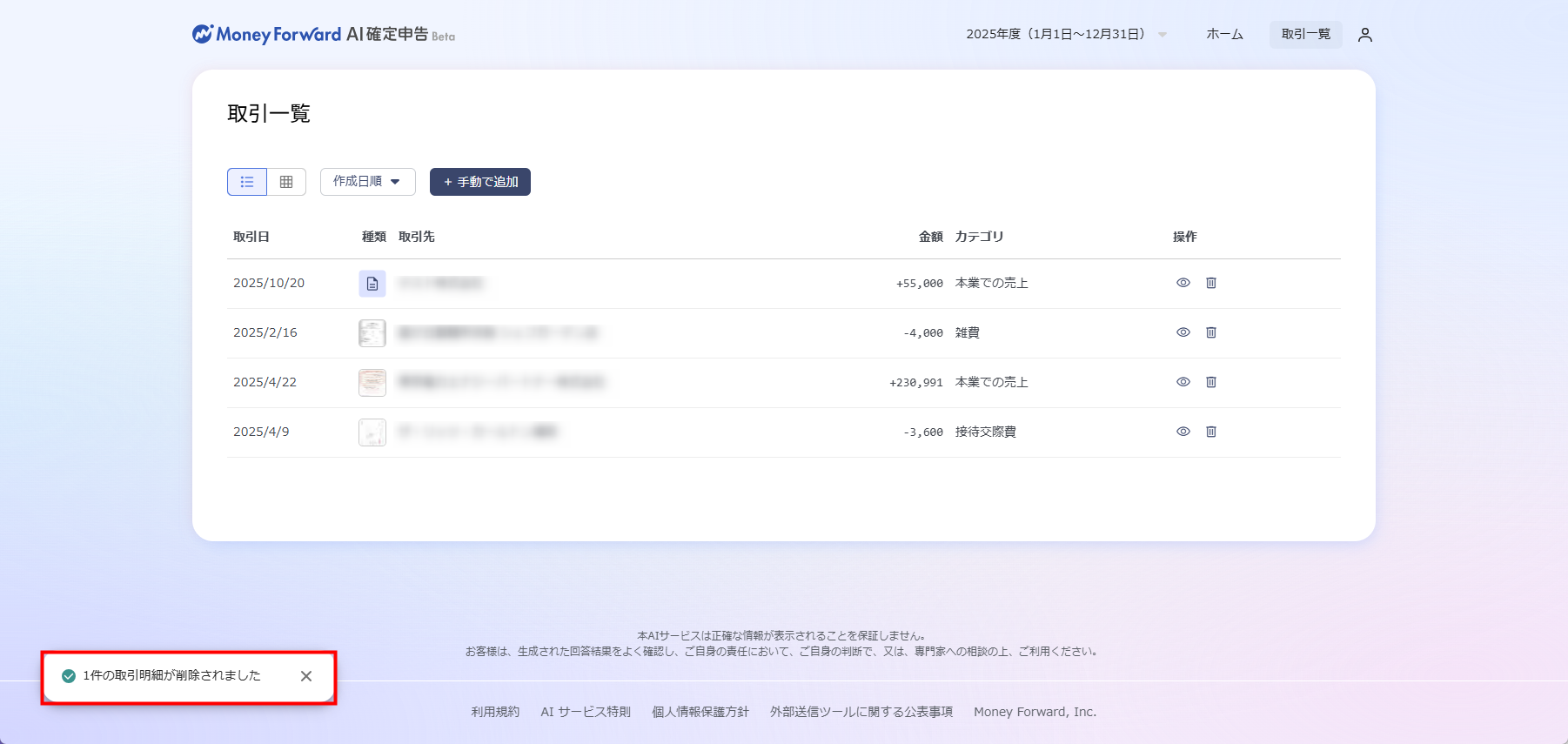
Task: View details of the 2025/10/20 transaction
Action: click(x=1183, y=283)
